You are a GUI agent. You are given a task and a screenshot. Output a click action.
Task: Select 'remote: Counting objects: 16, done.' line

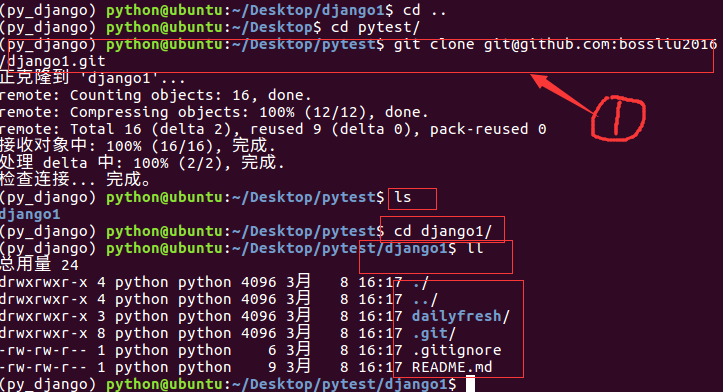tap(155, 95)
